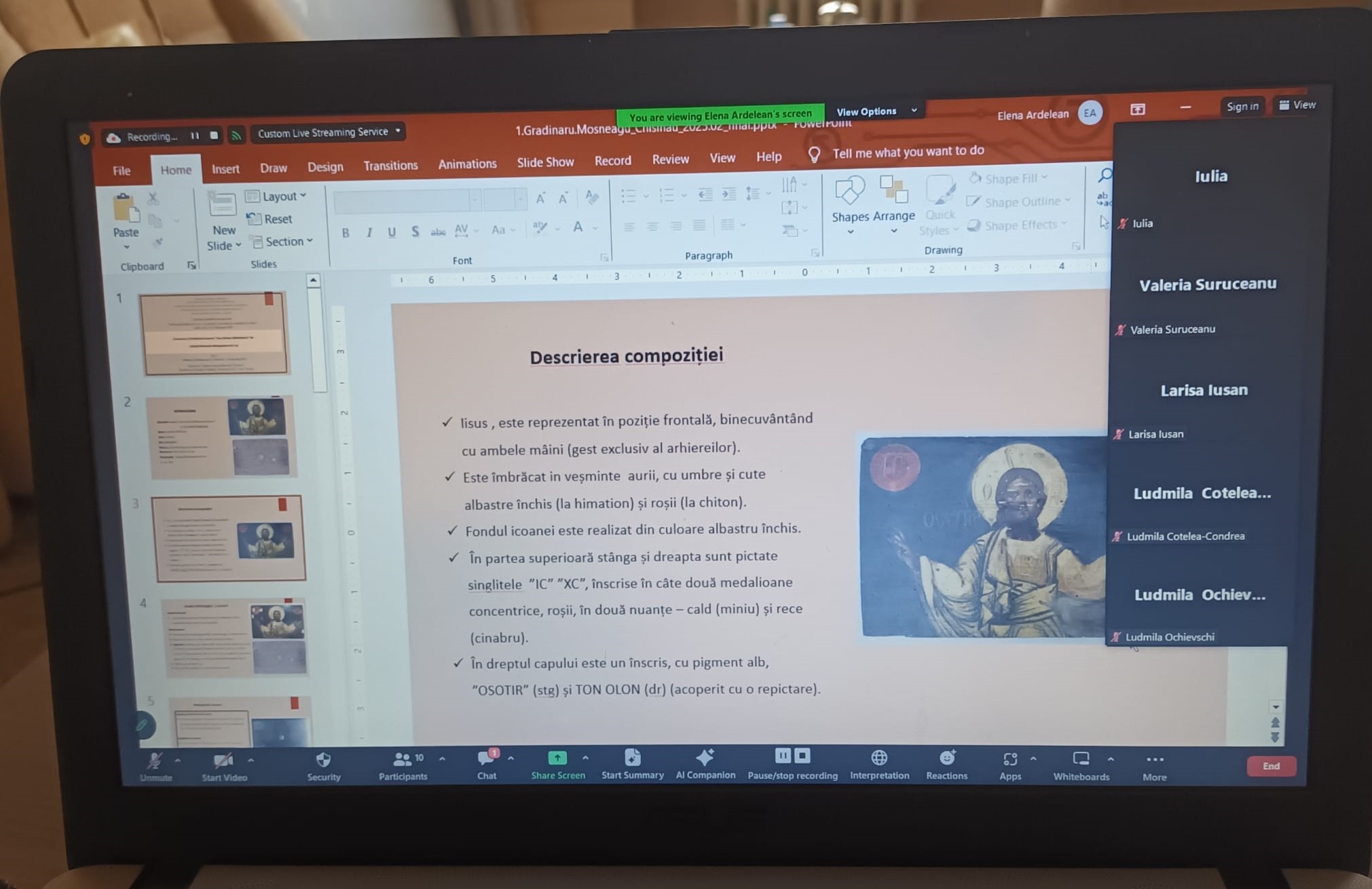
Task: Open the More three-dots menu
Action: pos(1154,759)
